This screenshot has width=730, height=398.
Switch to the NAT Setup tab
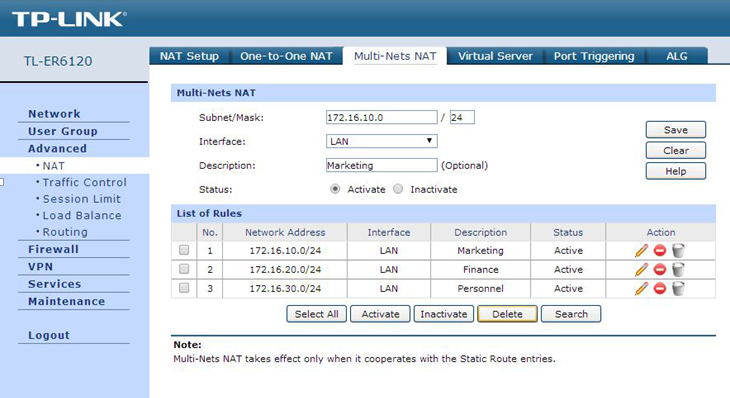tap(189, 56)
